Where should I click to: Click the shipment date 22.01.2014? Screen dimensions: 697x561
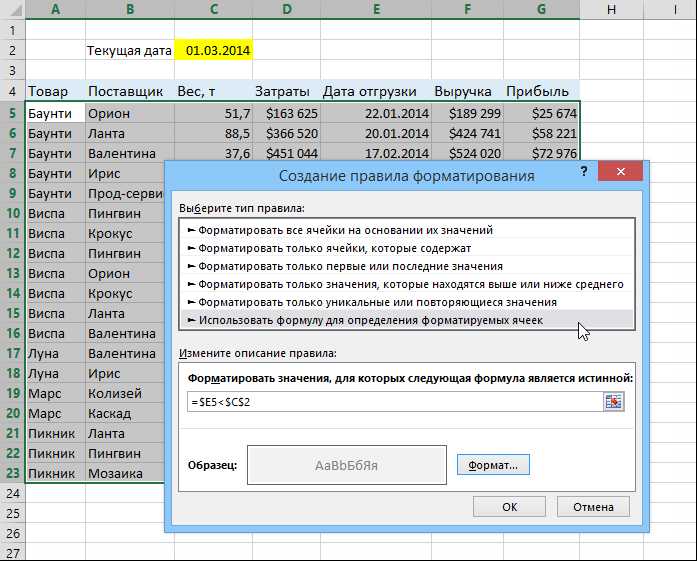376,113
